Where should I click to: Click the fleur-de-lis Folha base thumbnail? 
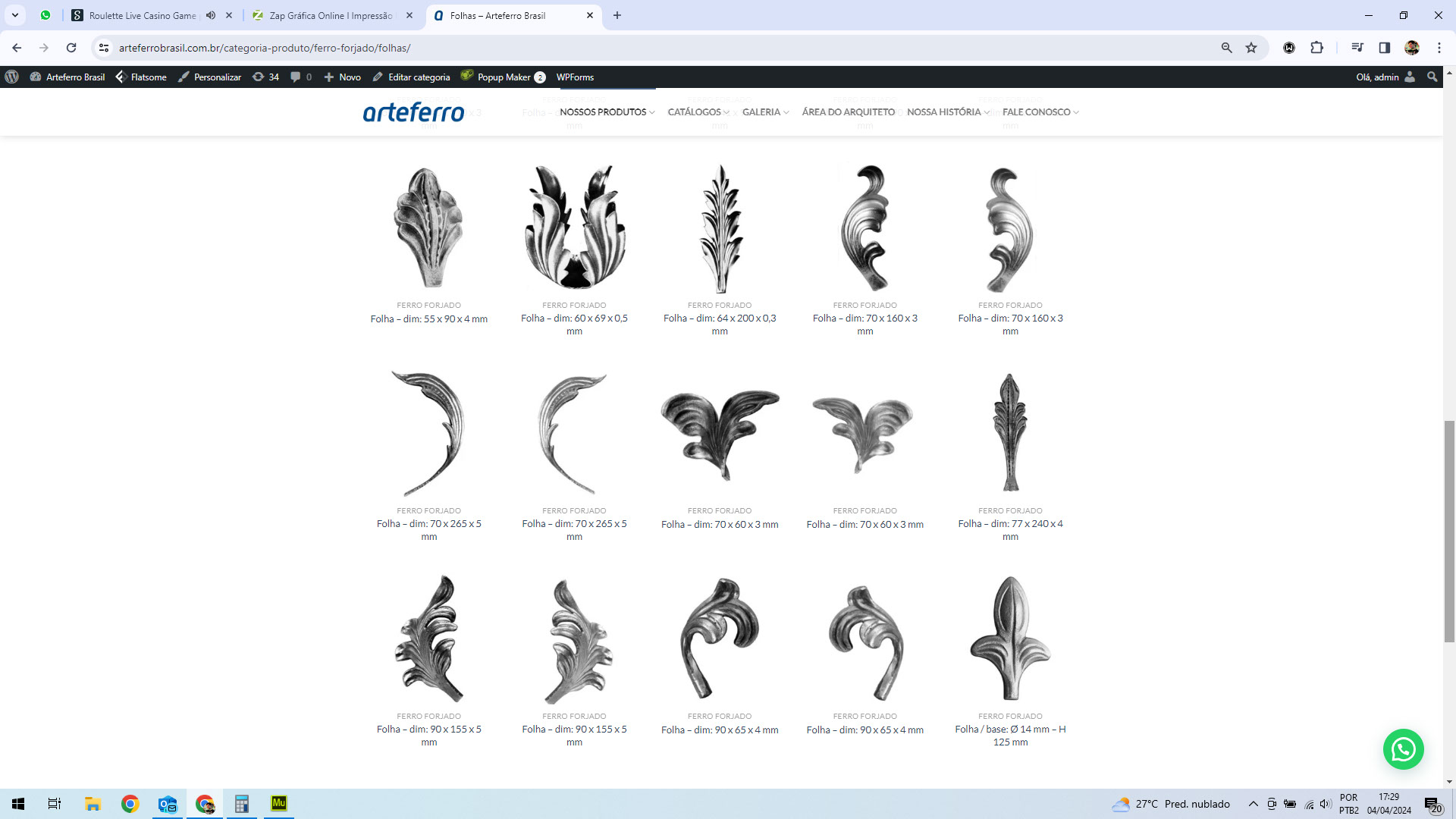tap(1010, 639)
